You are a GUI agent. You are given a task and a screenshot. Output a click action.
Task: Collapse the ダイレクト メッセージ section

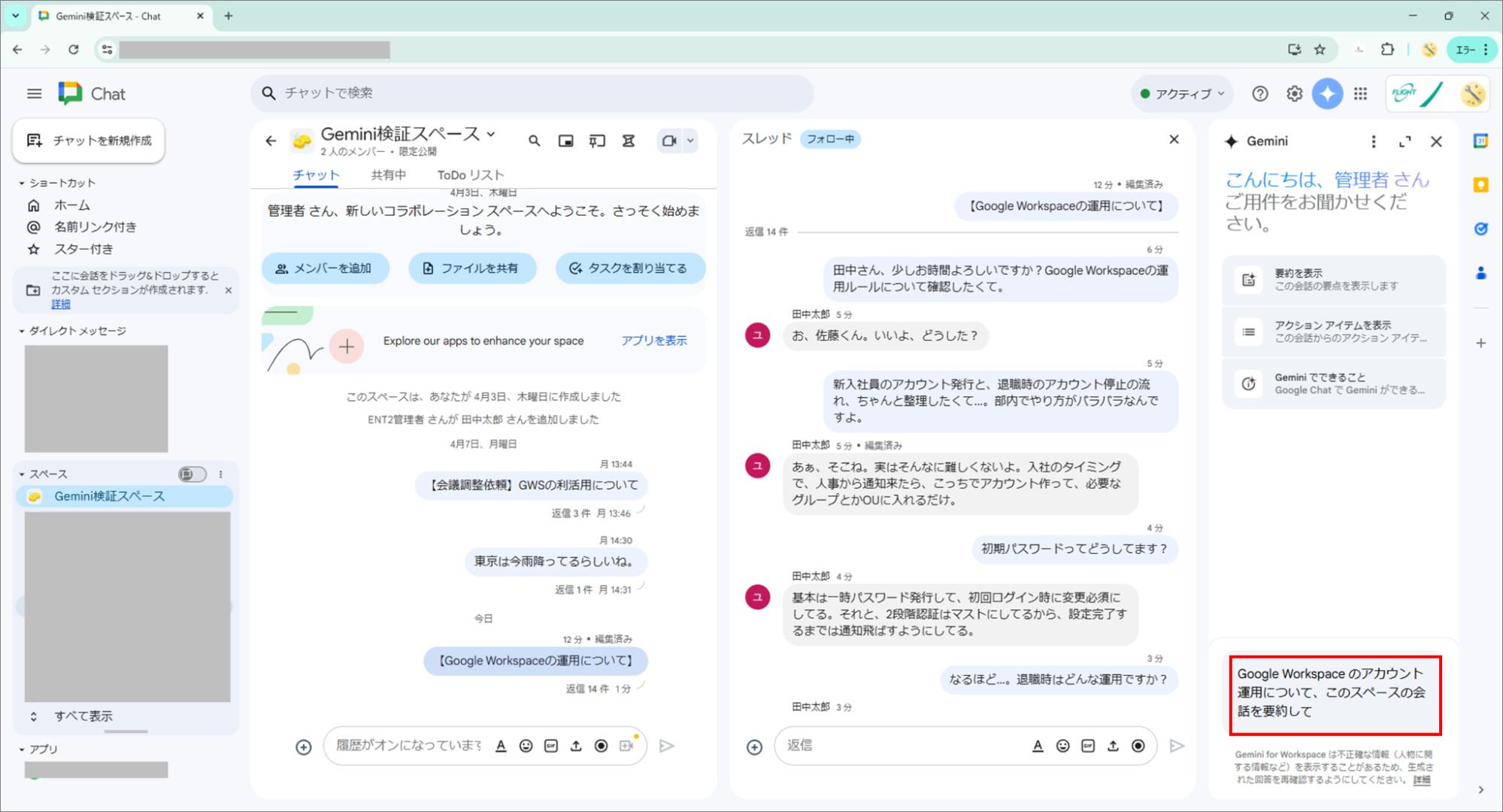pyautogui.click(x=22, y=331)
